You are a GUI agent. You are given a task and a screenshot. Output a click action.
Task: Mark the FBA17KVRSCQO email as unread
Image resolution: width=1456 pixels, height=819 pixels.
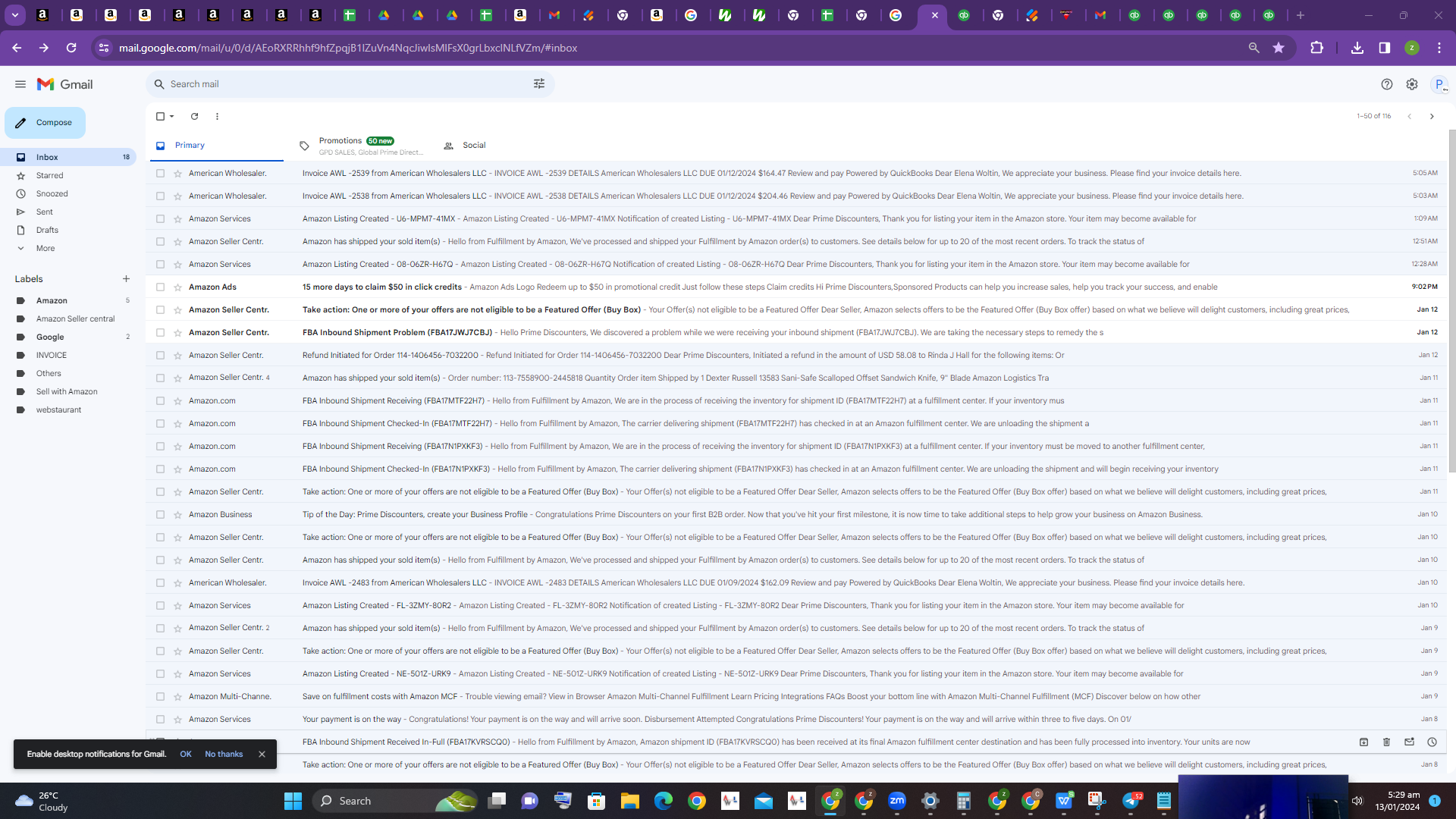pos(1409,742)
